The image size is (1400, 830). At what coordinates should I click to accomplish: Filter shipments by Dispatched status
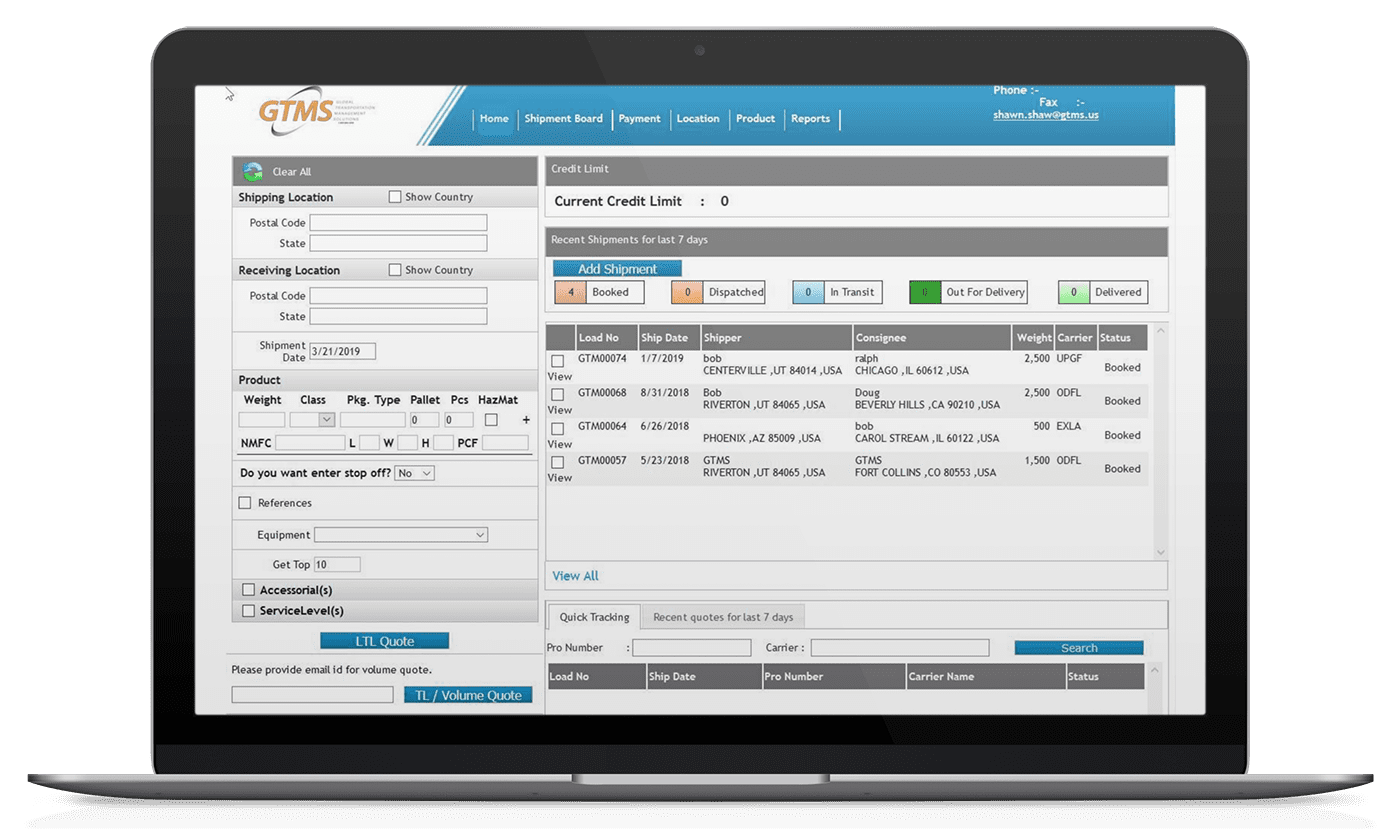(718, 292)
